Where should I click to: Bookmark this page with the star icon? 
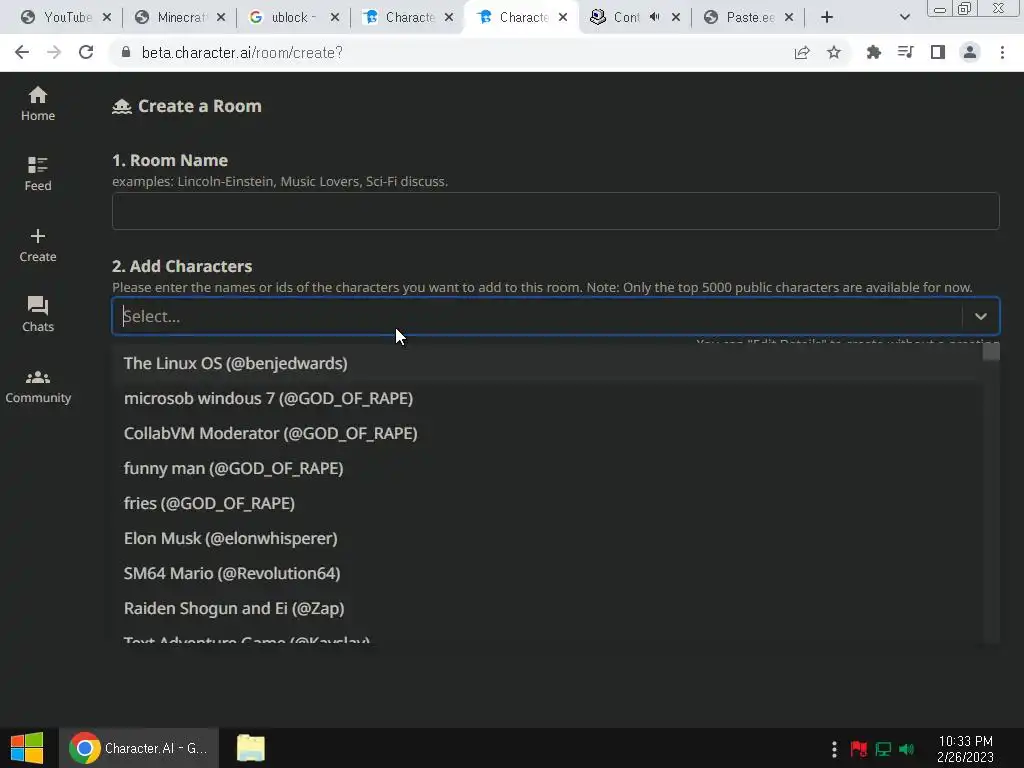pos(834,53)
